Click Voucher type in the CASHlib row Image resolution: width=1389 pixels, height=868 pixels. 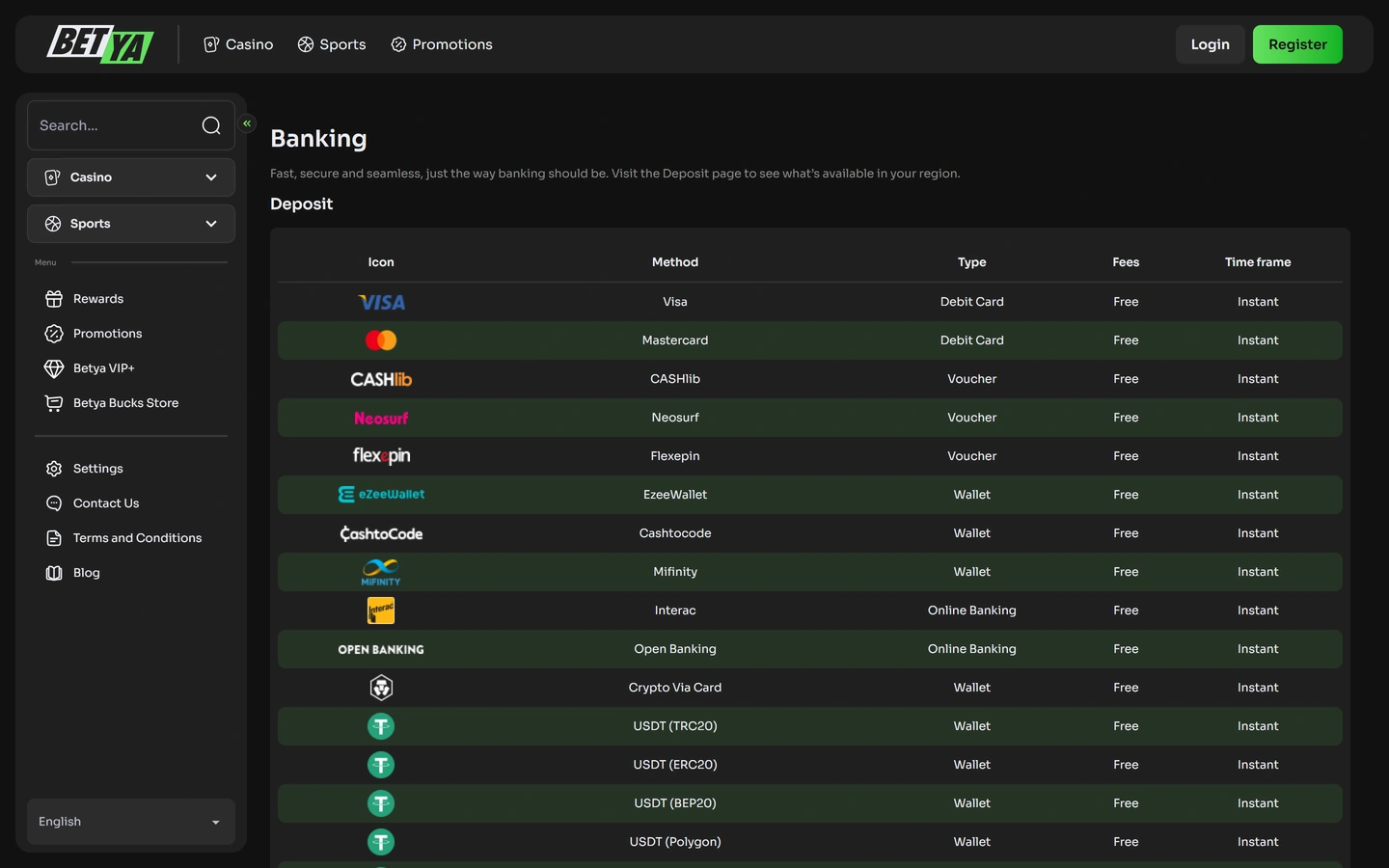[972, 379]
